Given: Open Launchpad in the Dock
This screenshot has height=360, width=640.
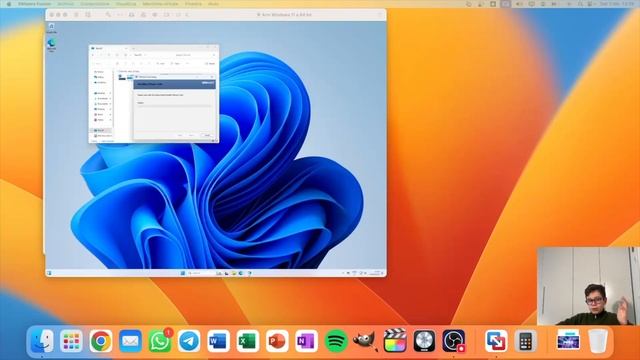Looking at the screenshot, I should click(71, 341).
